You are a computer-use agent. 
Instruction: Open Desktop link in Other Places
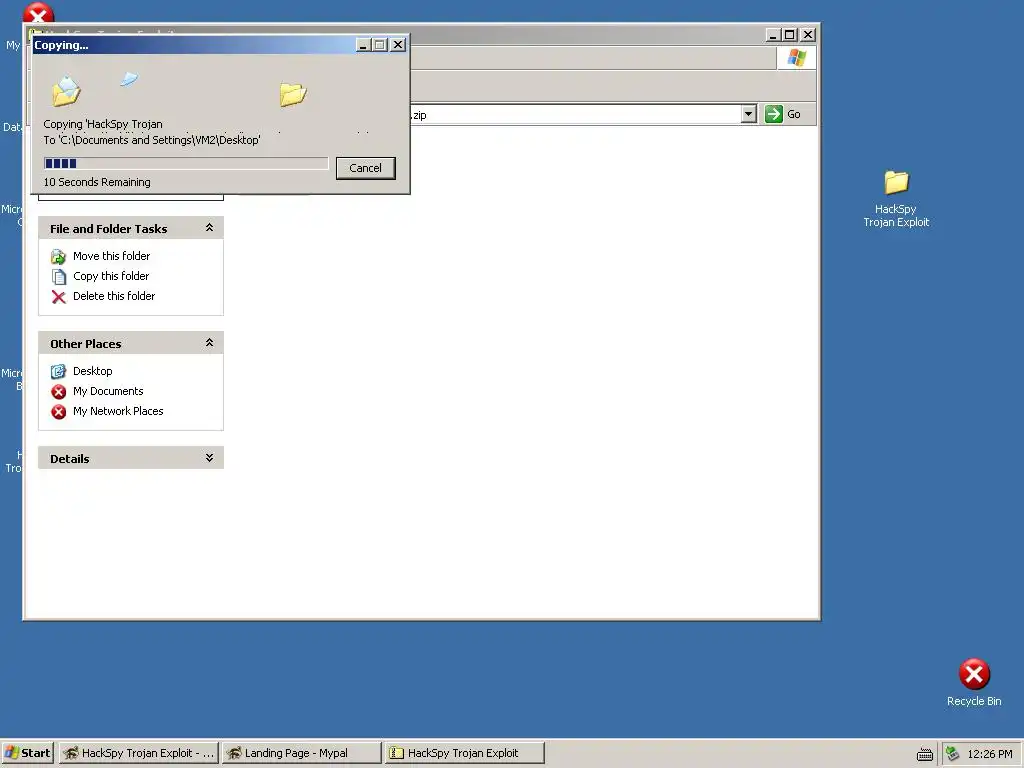coord(93,371)
